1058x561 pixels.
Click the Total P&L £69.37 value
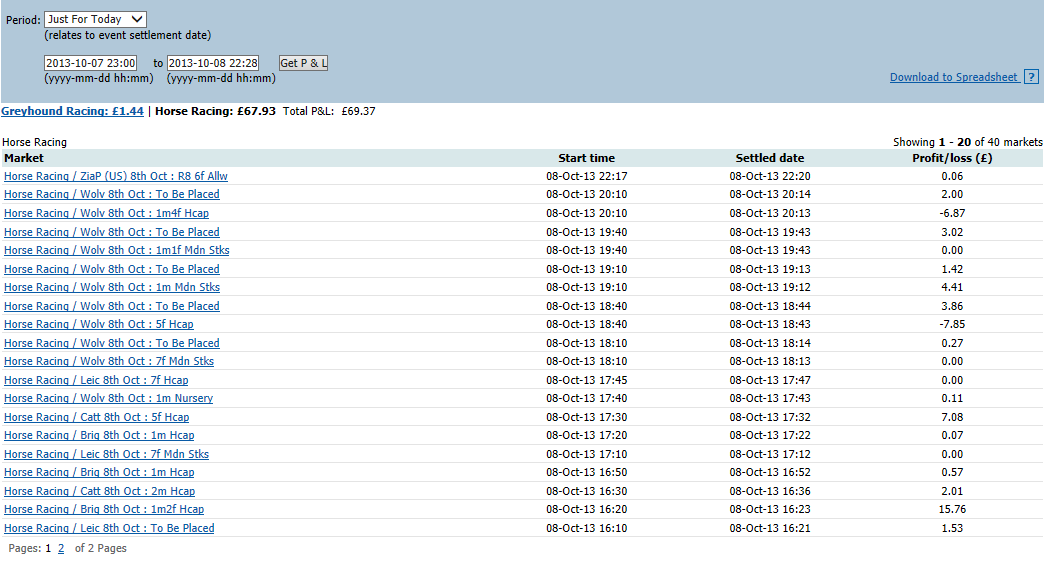click(x=358, y=111)
